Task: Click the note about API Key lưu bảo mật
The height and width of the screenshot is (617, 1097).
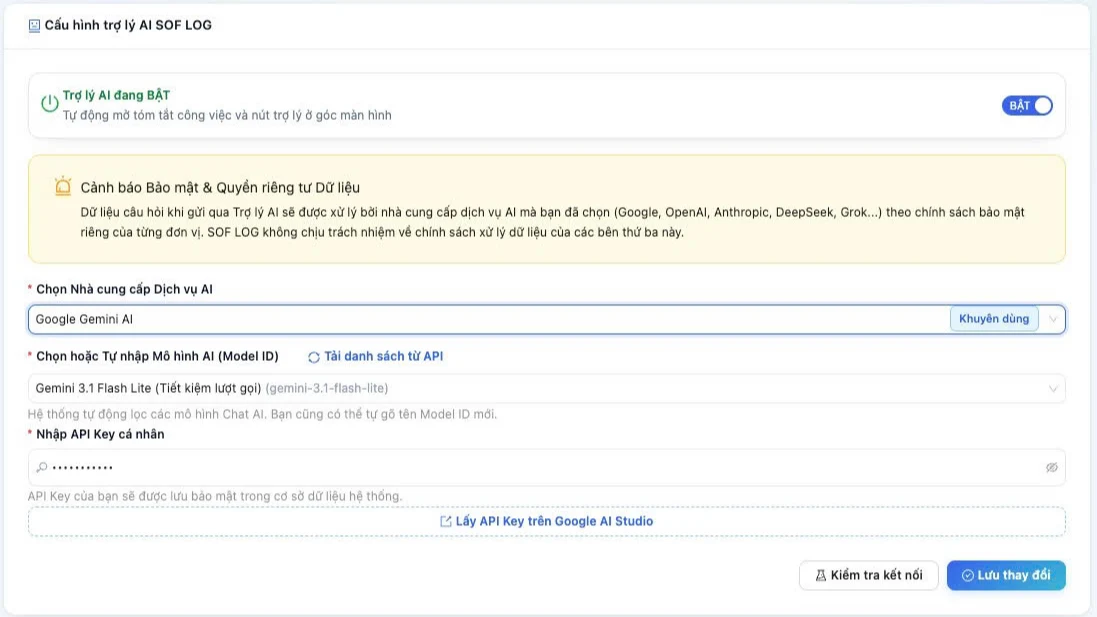Action: (x=215, y=496)
